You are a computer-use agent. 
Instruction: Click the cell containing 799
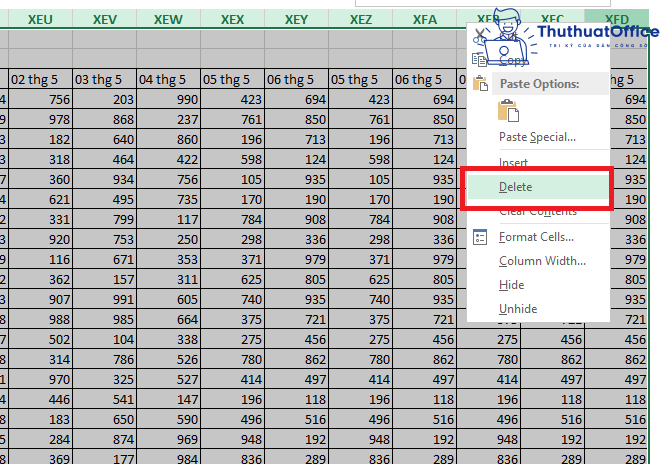click(105, 219)
